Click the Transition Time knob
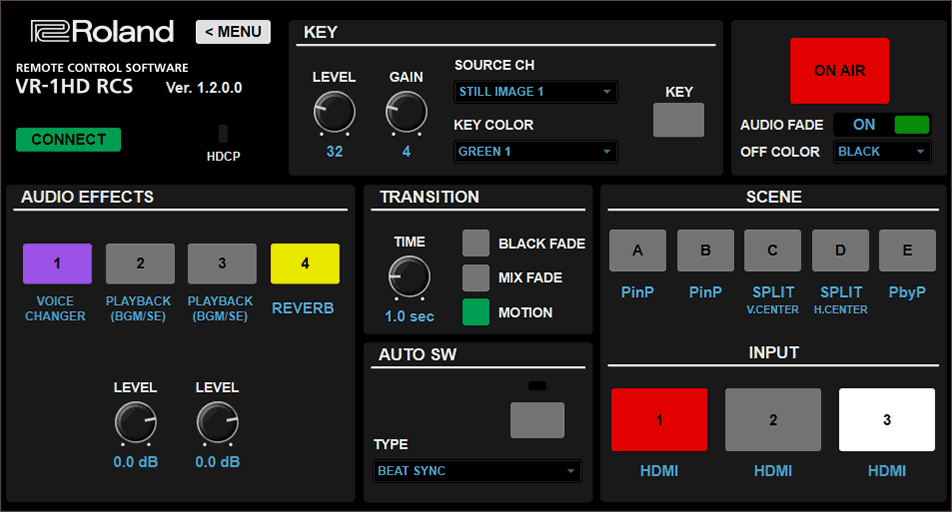 [x=409, y=277]
